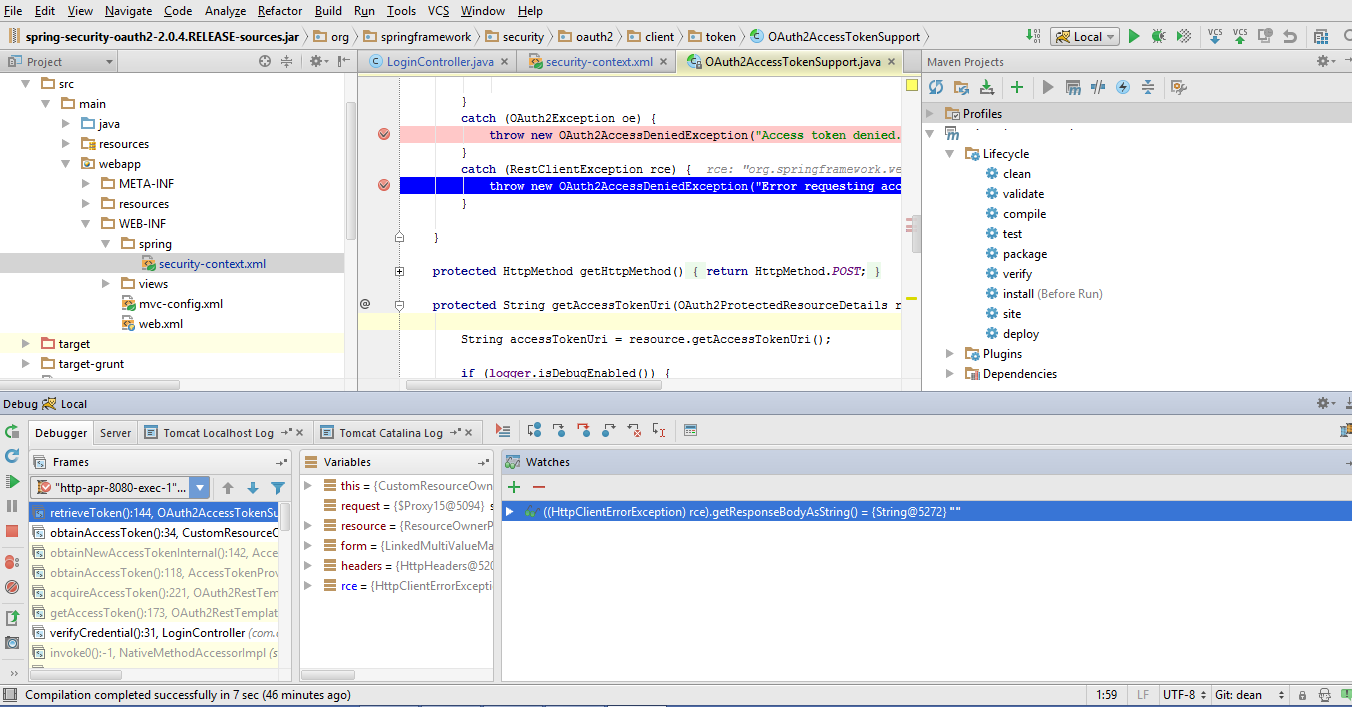1352x707 pixels.
Task: Click VCS update project icon
Action: [x=1215, y=36]
